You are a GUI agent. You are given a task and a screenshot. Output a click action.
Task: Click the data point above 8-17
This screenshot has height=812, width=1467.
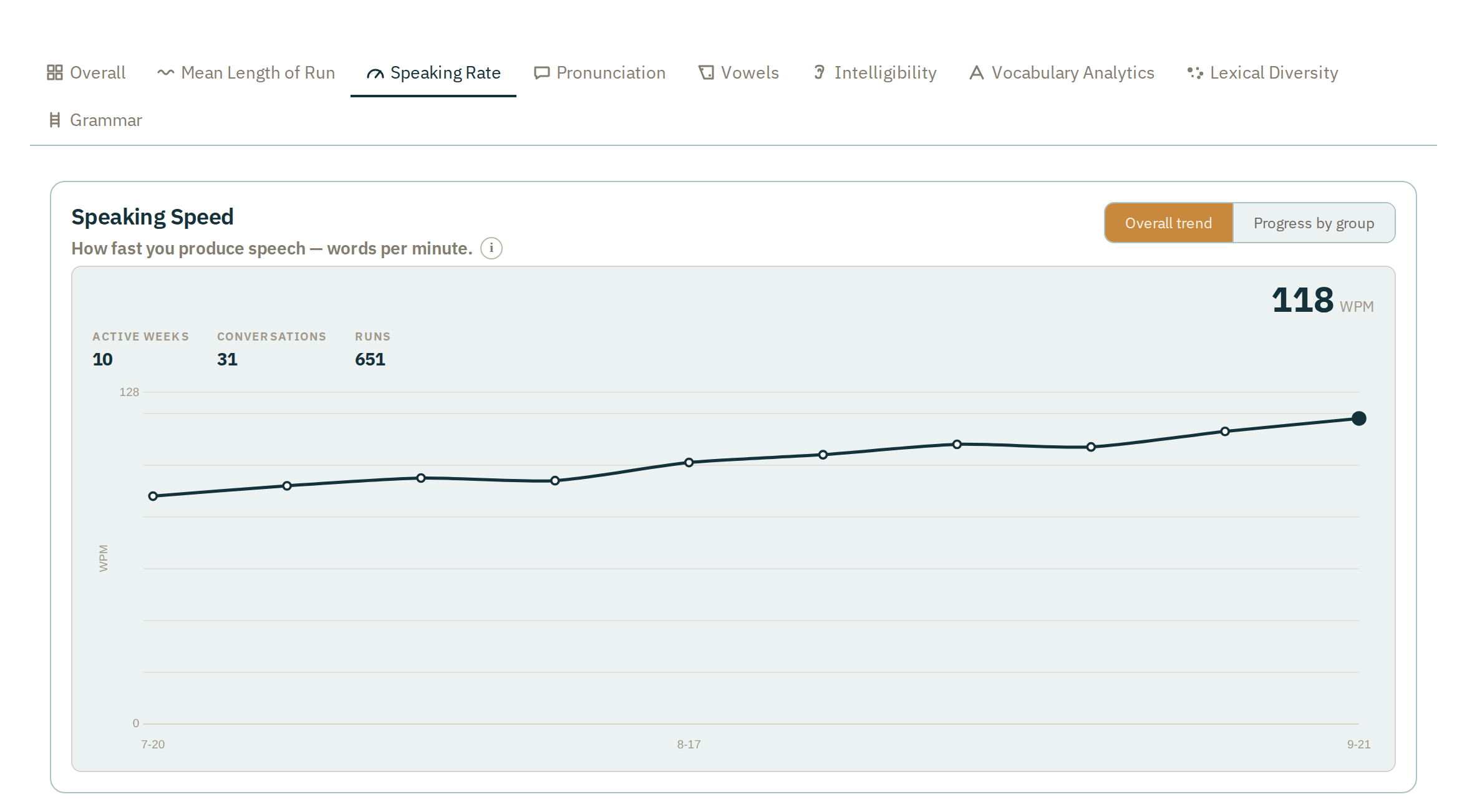(x=689, y=463)
